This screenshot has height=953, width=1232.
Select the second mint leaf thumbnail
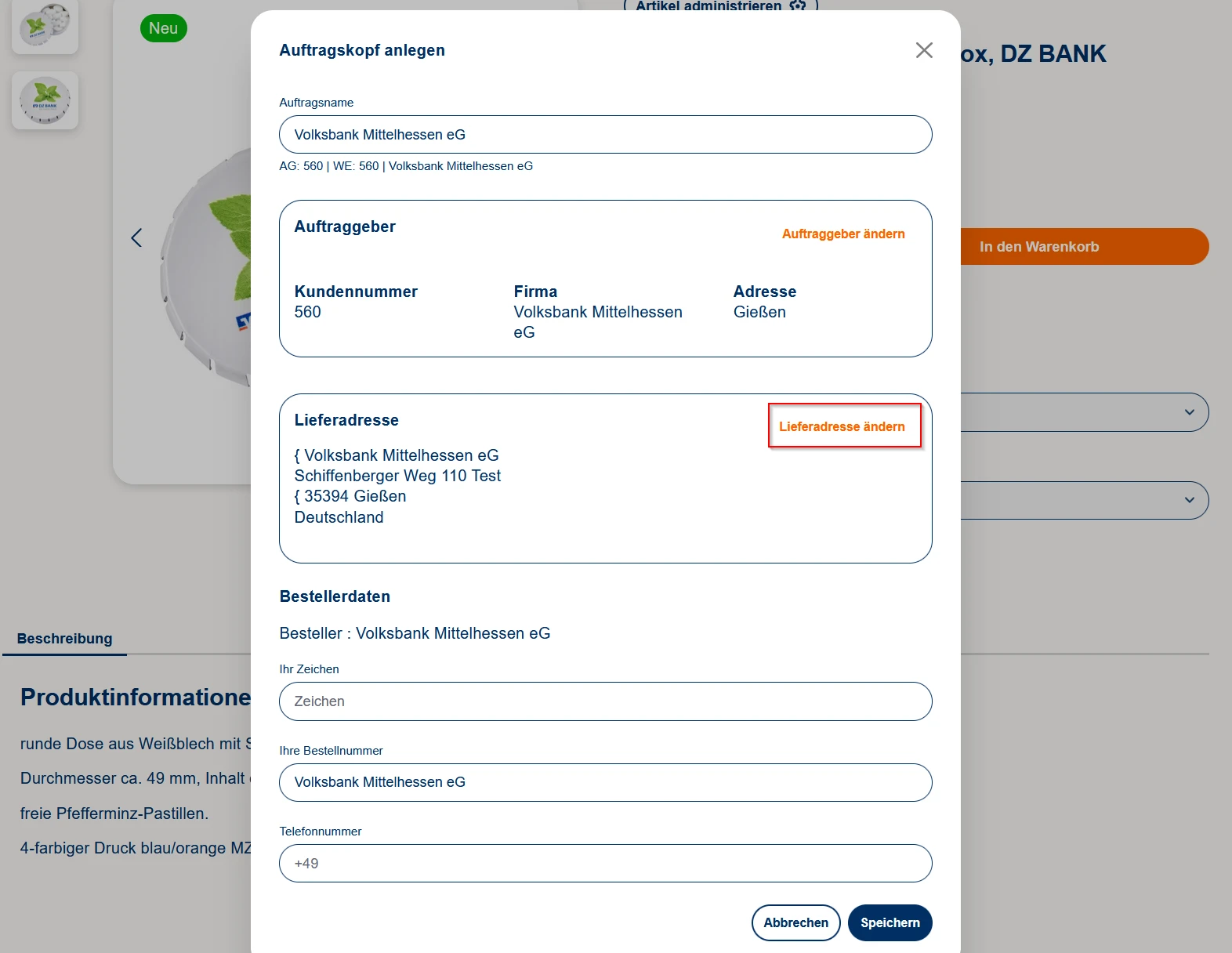45,100
